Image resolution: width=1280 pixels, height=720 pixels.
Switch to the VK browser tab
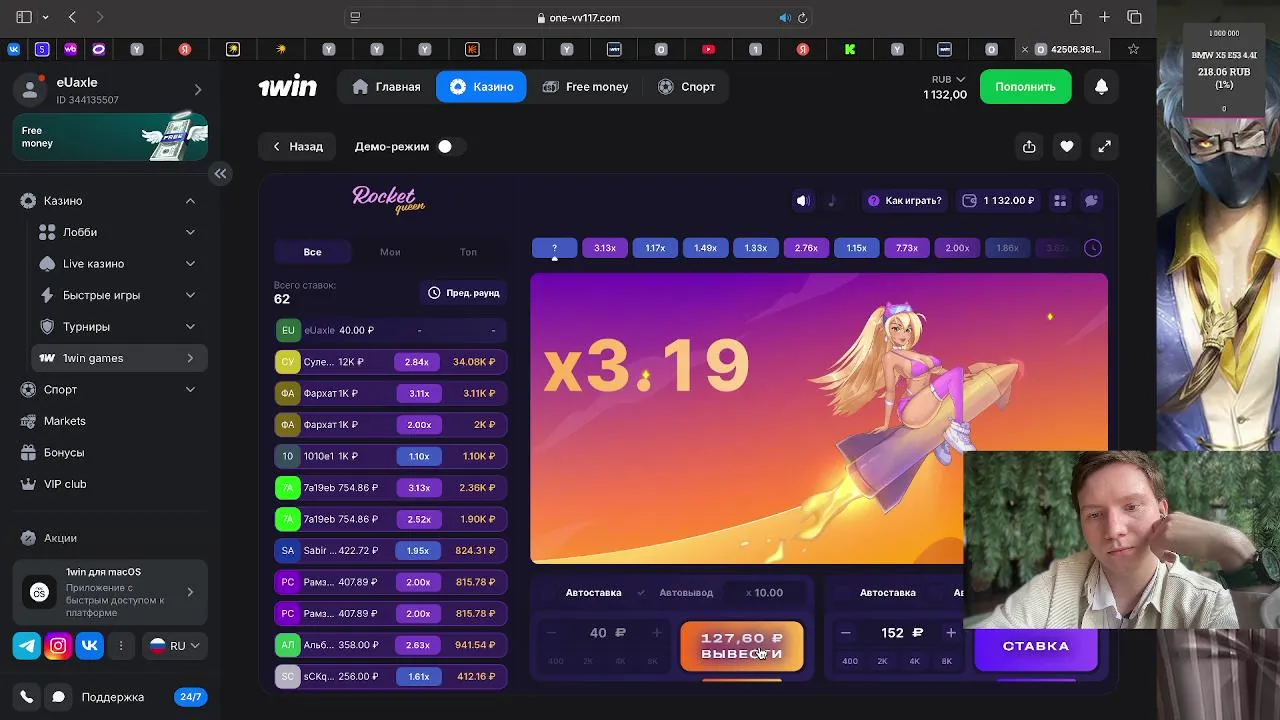pyautogui.click(x=14, y=49)
